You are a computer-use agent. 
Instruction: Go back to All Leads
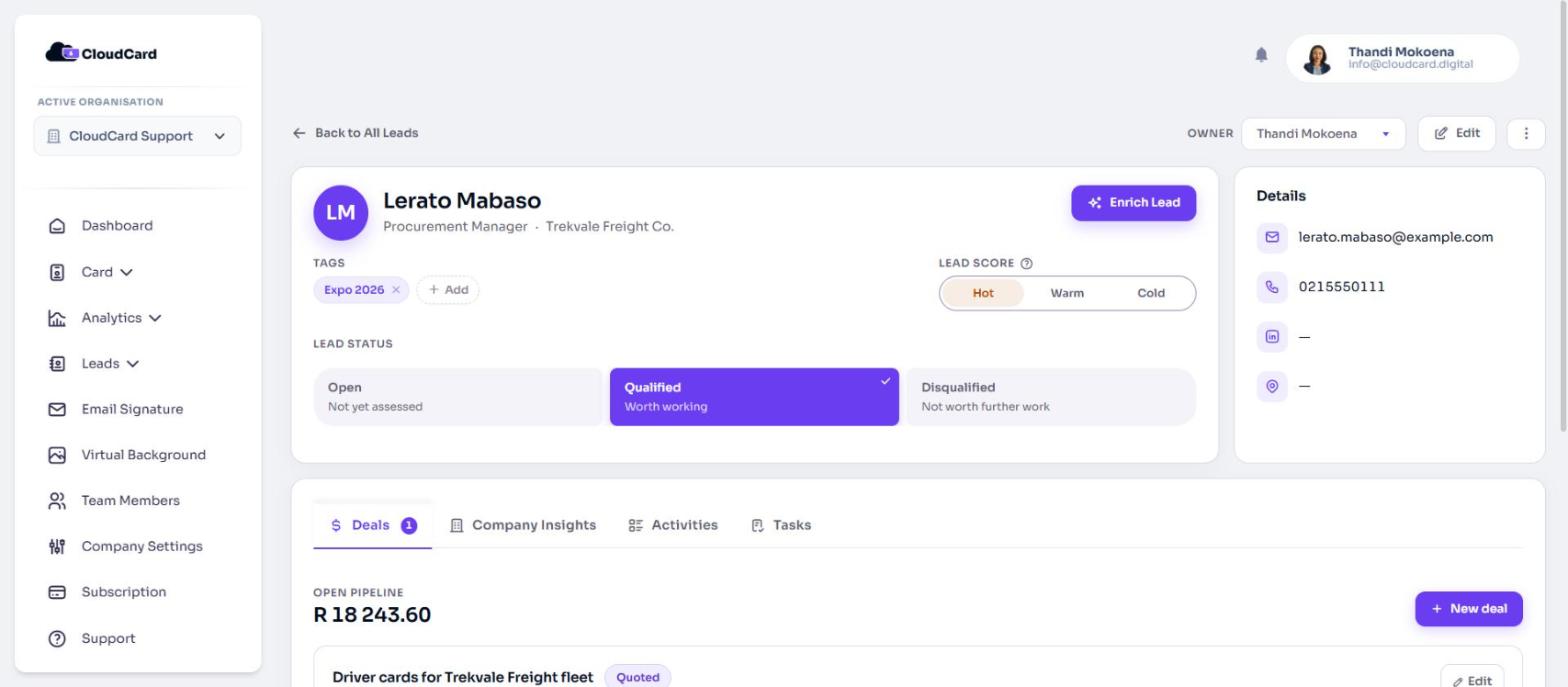pos(355,133)
